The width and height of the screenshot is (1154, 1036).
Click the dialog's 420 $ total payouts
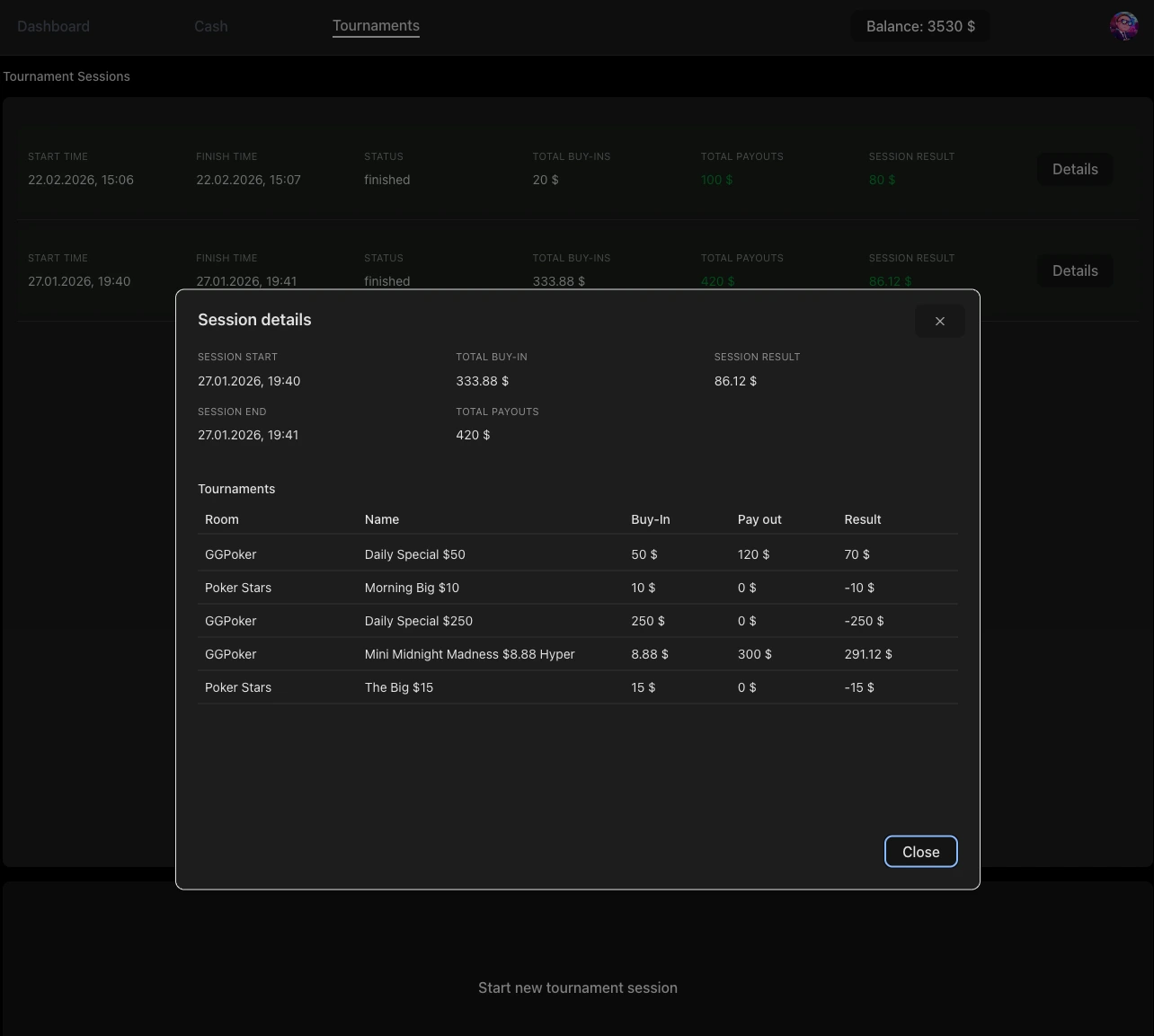473,435
